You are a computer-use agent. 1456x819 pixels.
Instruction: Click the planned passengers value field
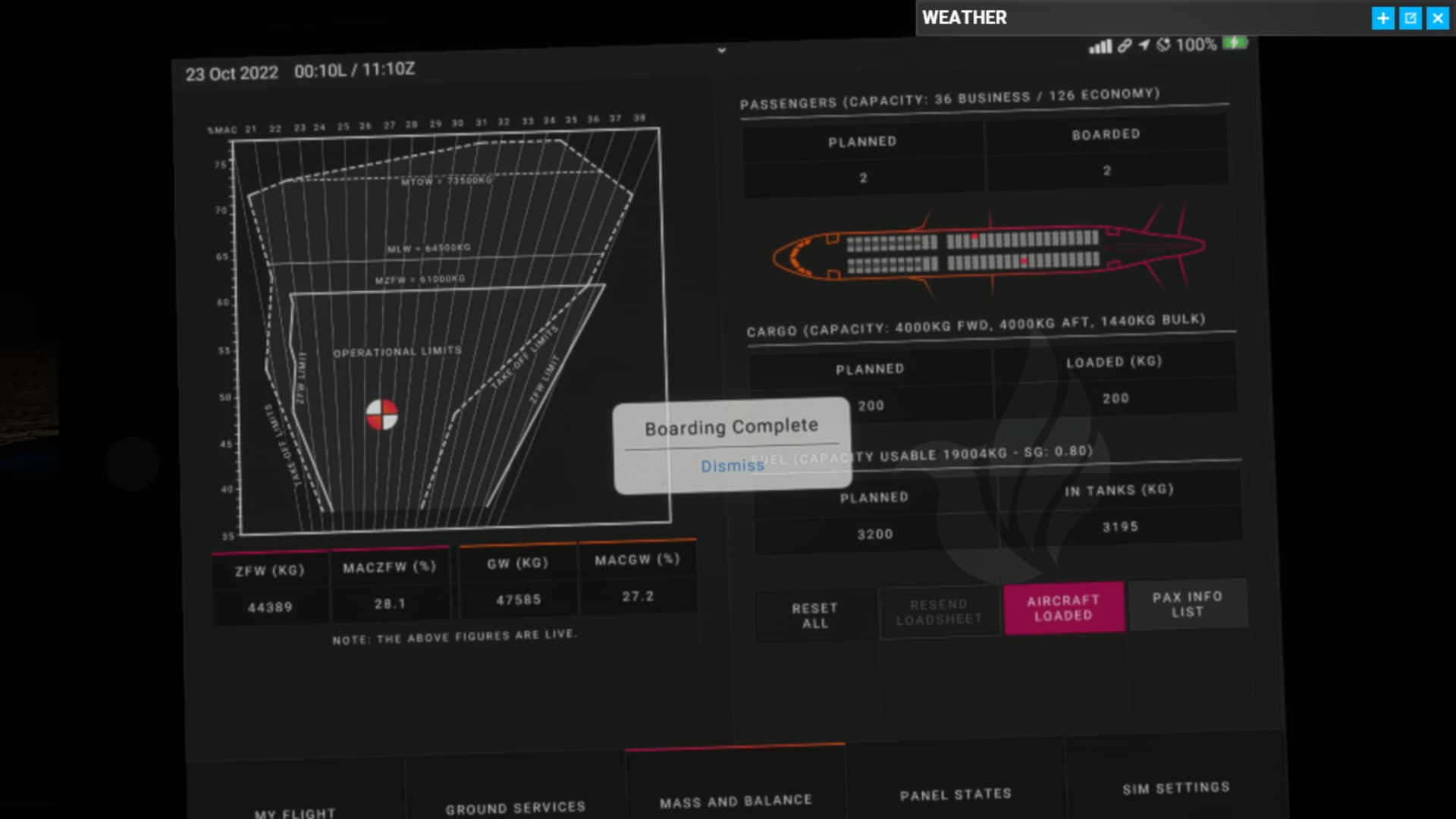tap(863, 178)
